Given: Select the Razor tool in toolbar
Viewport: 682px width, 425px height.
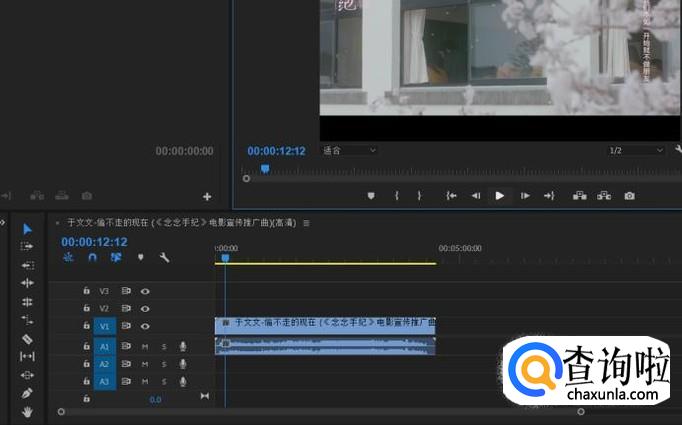Looking at the screenshot, I should pyautogui.click(x=27, y=338).
